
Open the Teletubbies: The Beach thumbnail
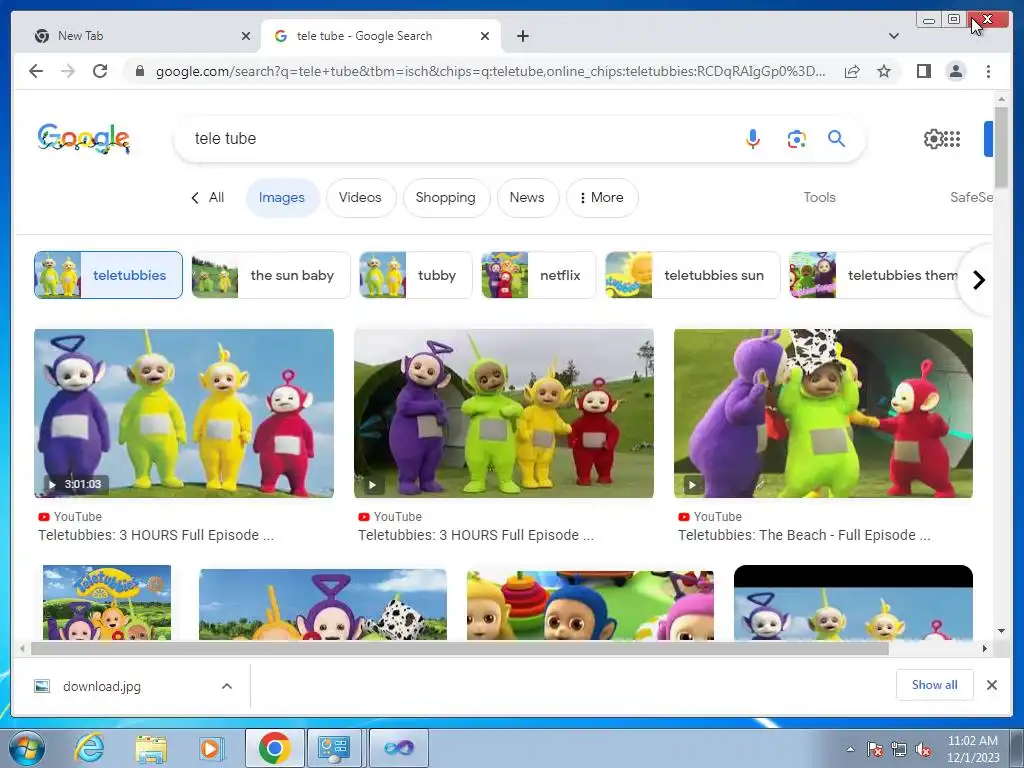pyautogui.click(x=823, y=413)
